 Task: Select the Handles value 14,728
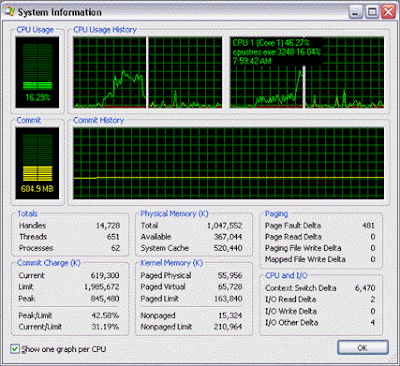(108, 226)
